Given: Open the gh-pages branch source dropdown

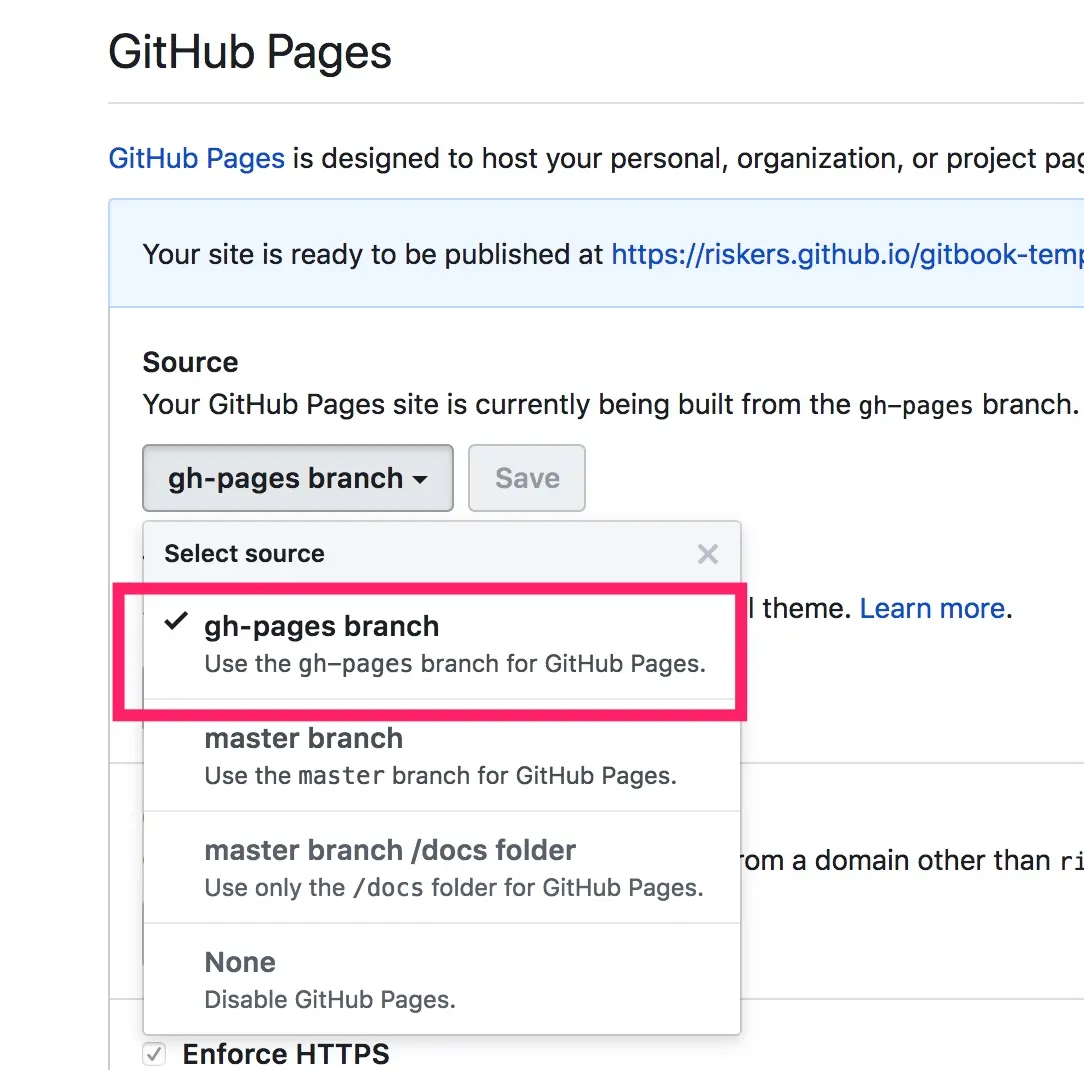Looking at the screenshot, I should (298, 478).
